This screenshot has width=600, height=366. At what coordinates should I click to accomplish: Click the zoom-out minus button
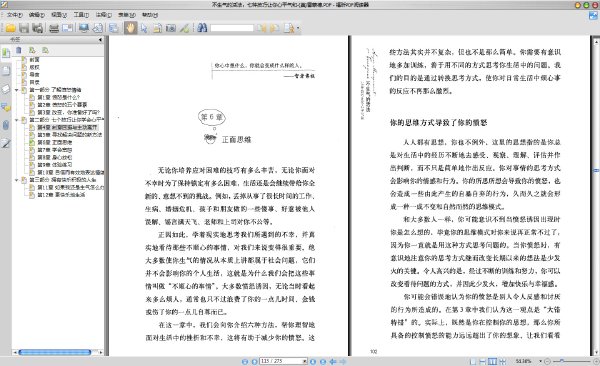547,361
